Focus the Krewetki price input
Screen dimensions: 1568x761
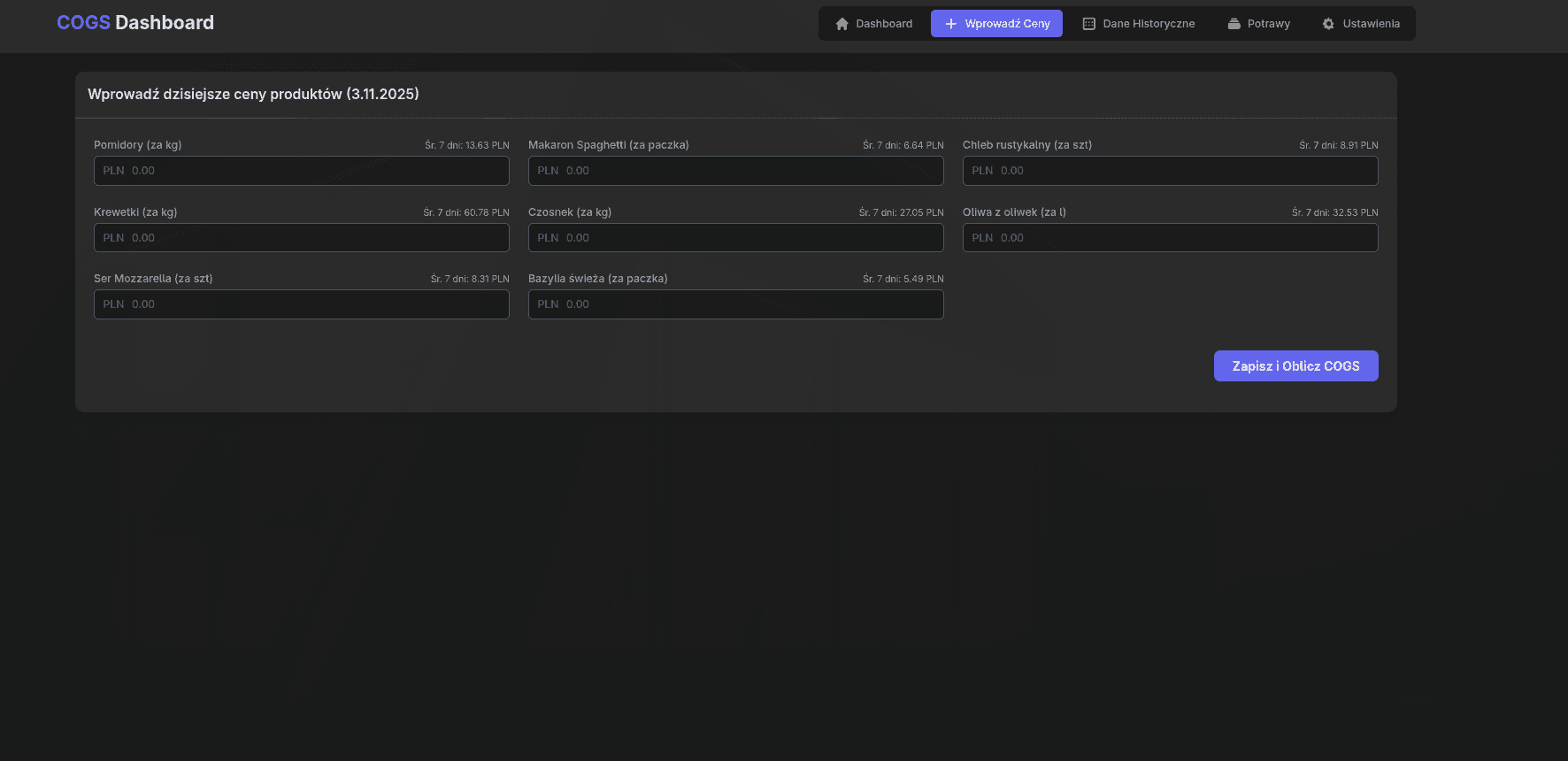(301, 238)
